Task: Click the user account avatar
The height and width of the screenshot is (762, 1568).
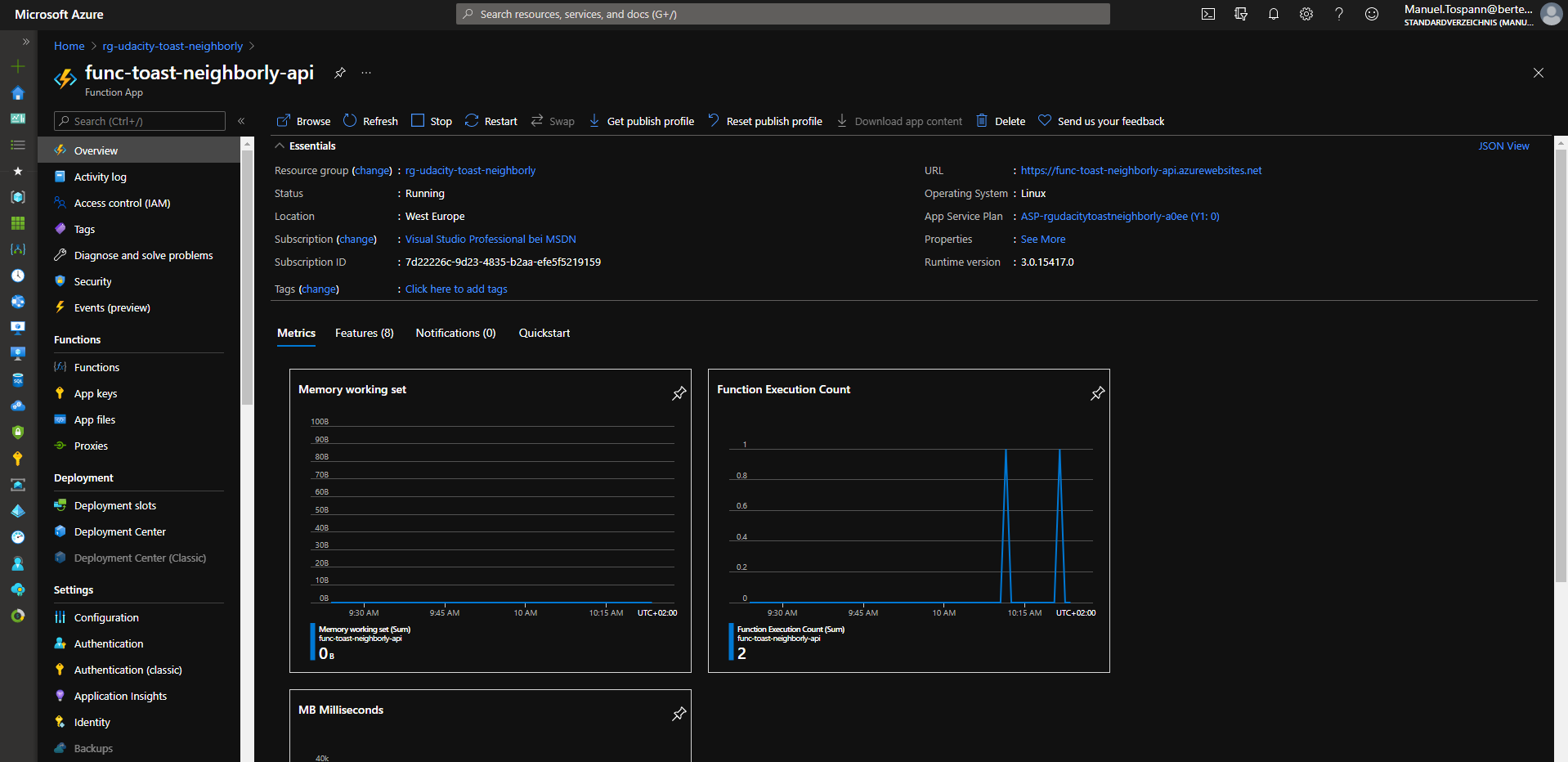Action: pos(1551,14)
